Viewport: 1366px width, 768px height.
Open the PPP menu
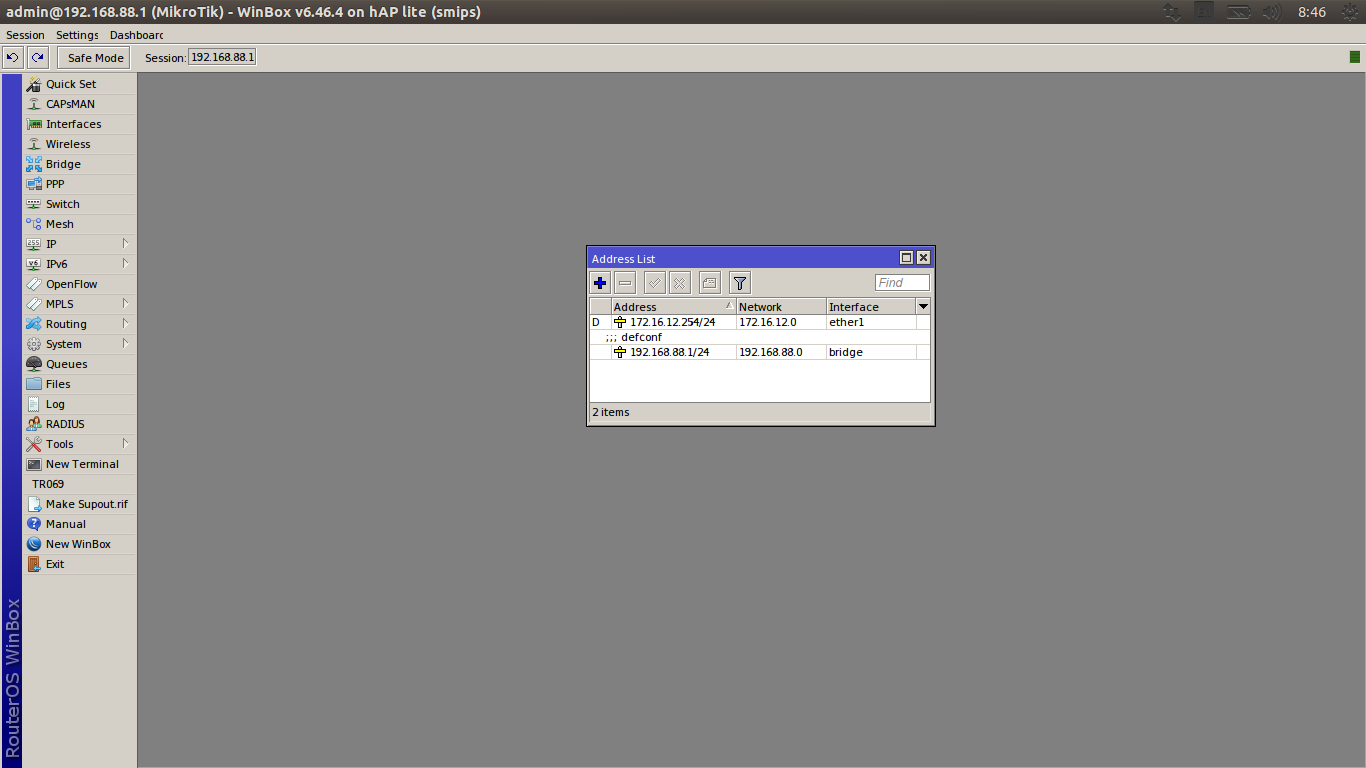click(x=79, y=184)
